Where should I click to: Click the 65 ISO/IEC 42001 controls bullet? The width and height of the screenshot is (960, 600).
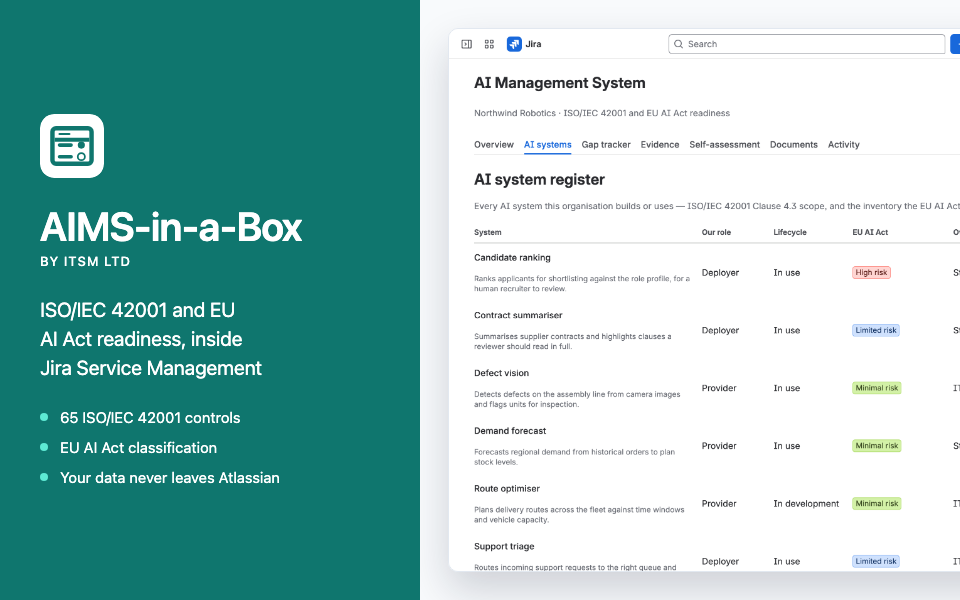[x=150, y=418]
